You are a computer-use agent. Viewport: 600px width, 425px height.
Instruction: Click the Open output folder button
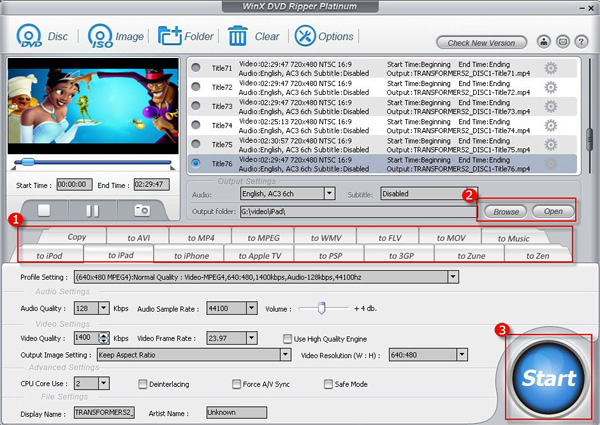pos(553,211)
